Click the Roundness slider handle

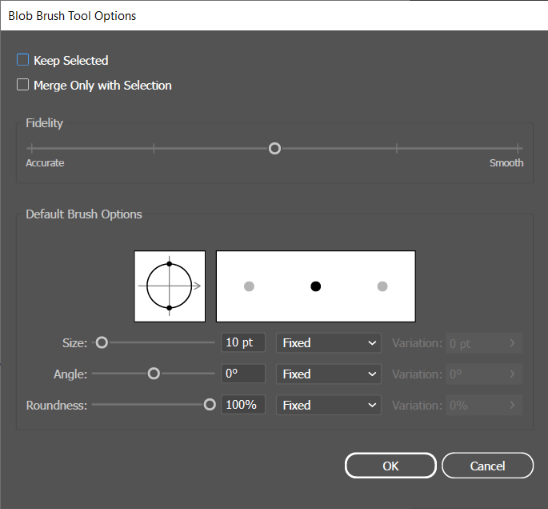(209, 404)
